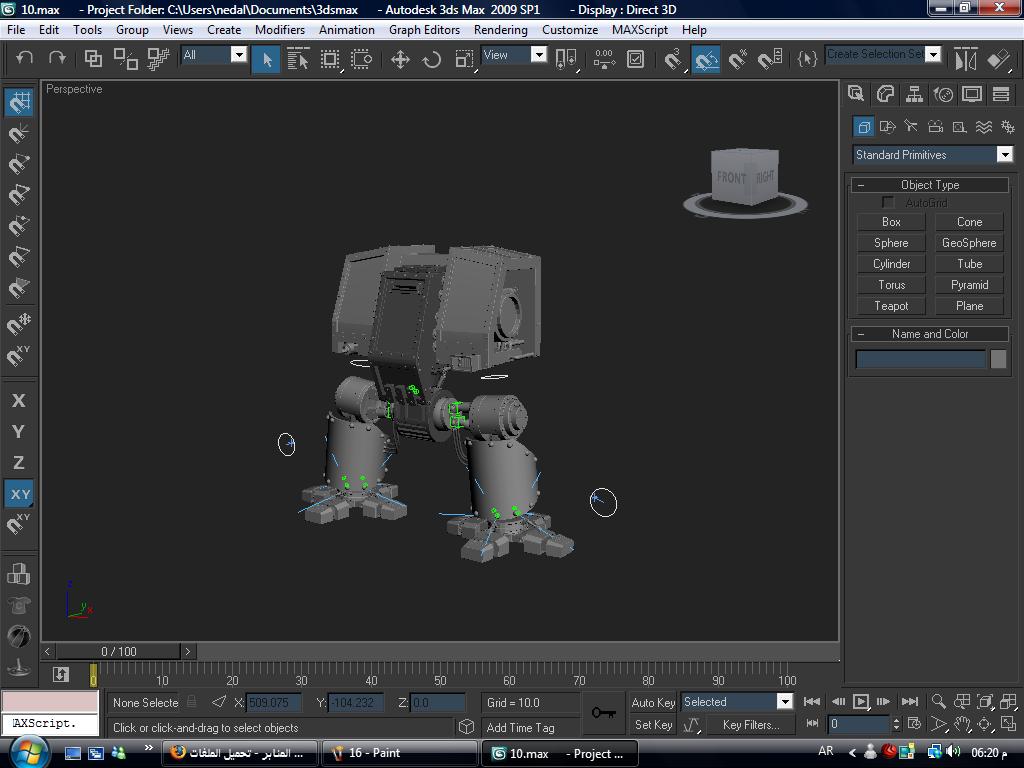Click the Zoom Extents viewport icon

pos(985,702)
